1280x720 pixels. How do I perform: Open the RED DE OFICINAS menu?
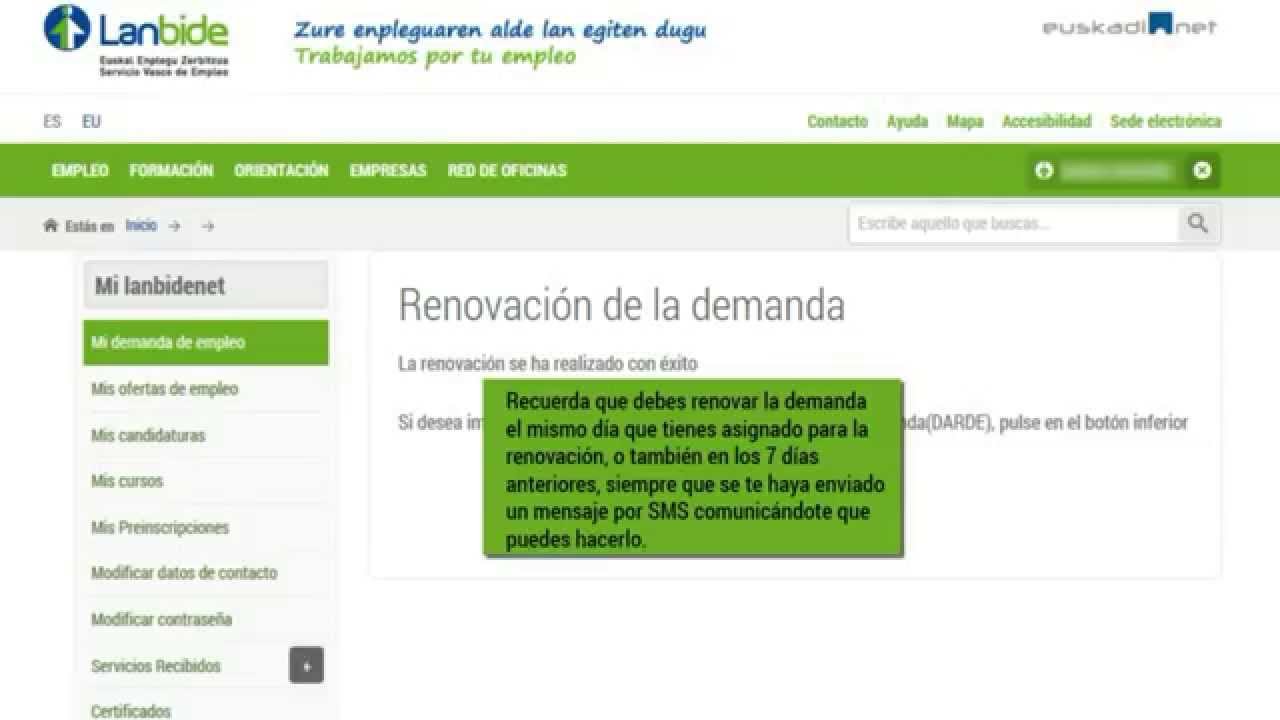[x=506, y=171]
